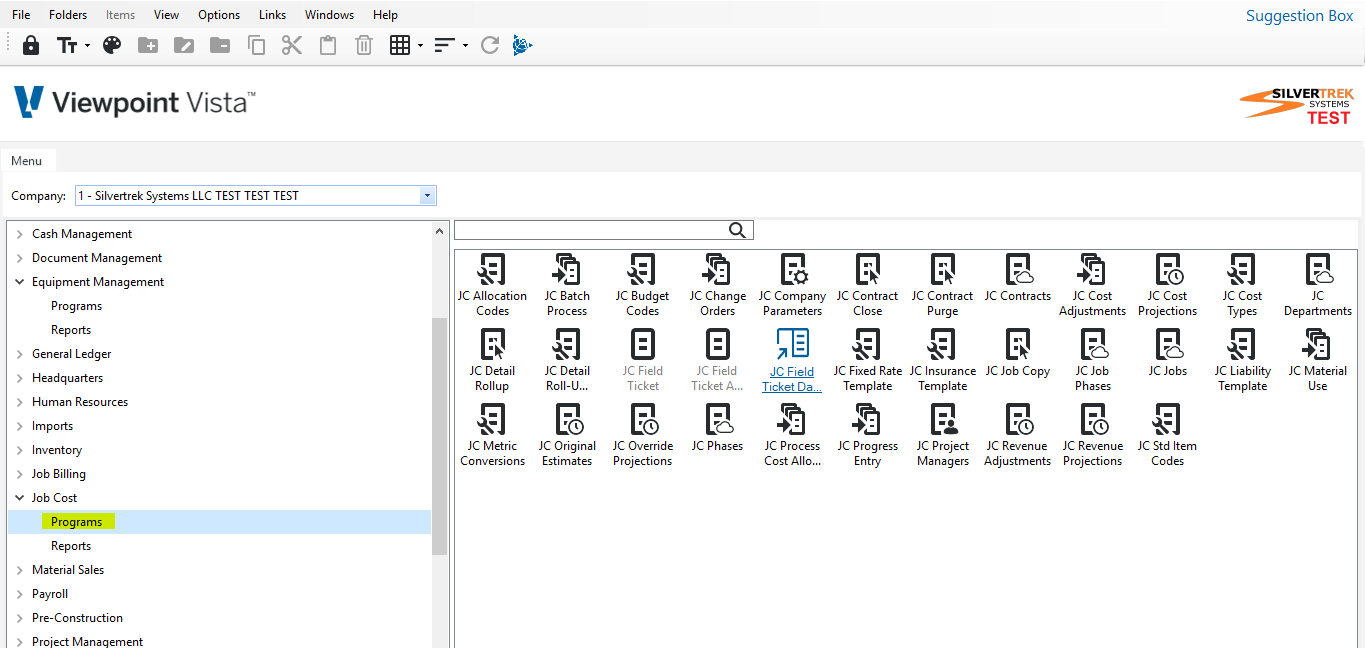Click the lock toolbar icon
This screenshot has height=648, width=1365.
(x=31, y=45)
